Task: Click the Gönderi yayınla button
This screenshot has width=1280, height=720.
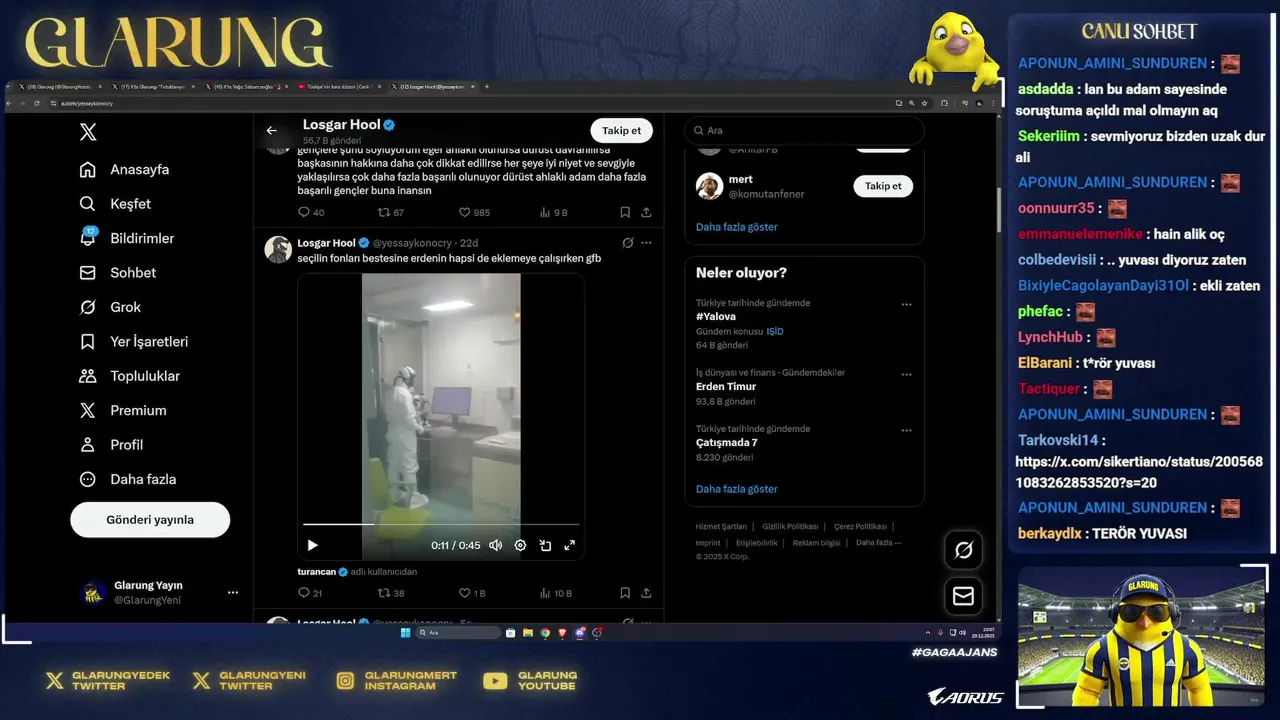Action: pyautogui.click(x=150, y=520)
